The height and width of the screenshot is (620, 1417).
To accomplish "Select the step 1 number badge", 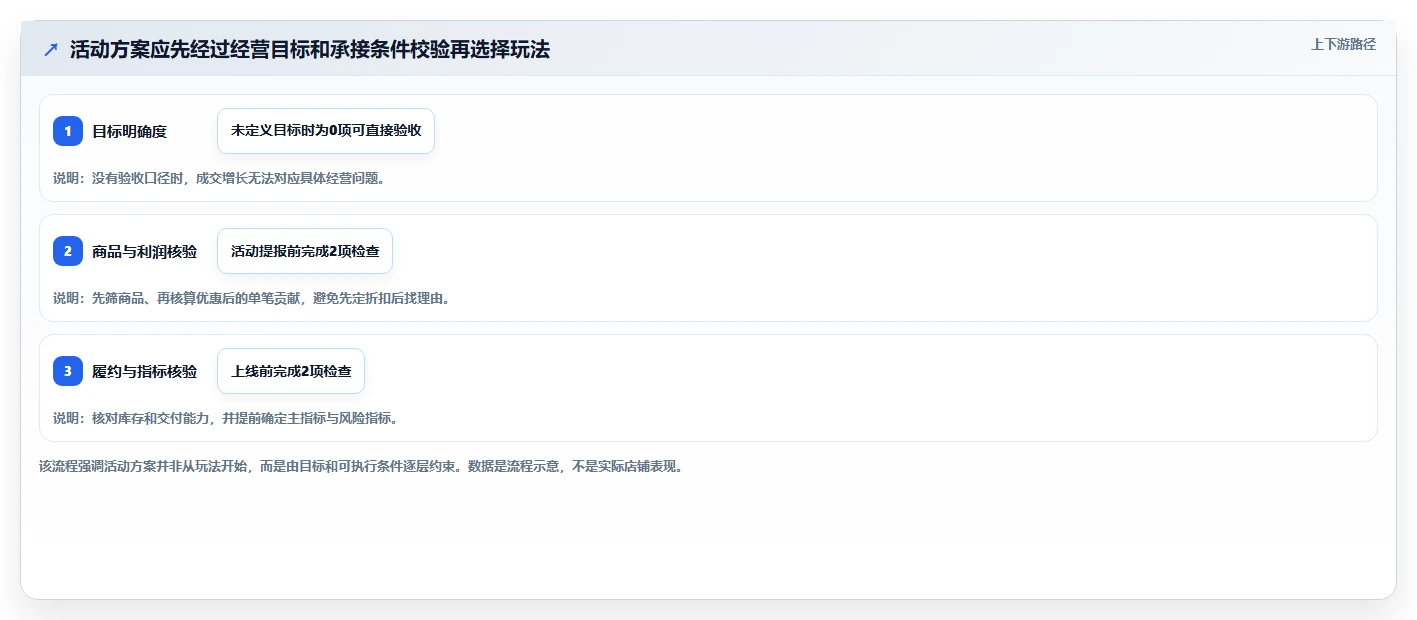I will coord(68,131).
